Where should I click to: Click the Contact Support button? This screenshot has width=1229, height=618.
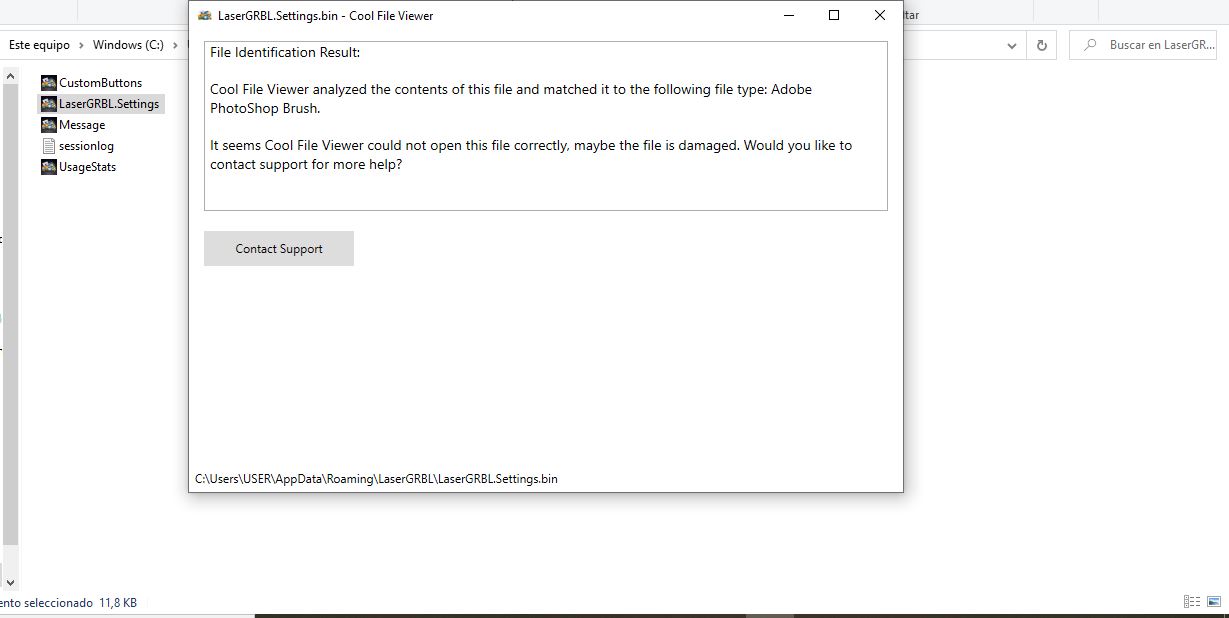click(x=279, y=249)
